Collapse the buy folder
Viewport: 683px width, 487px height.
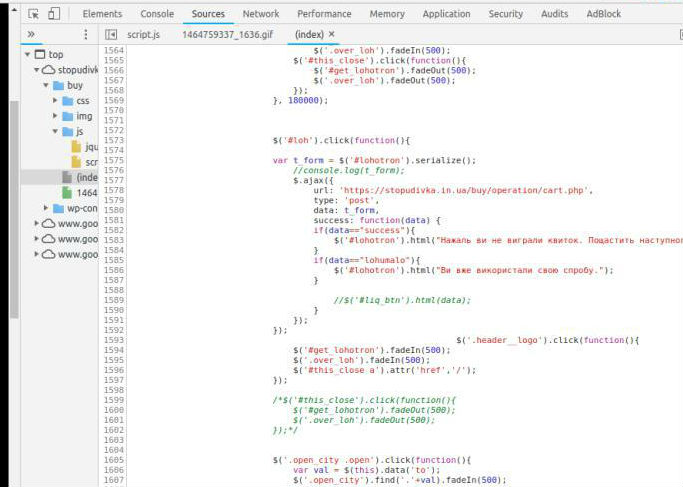[46, 85]
